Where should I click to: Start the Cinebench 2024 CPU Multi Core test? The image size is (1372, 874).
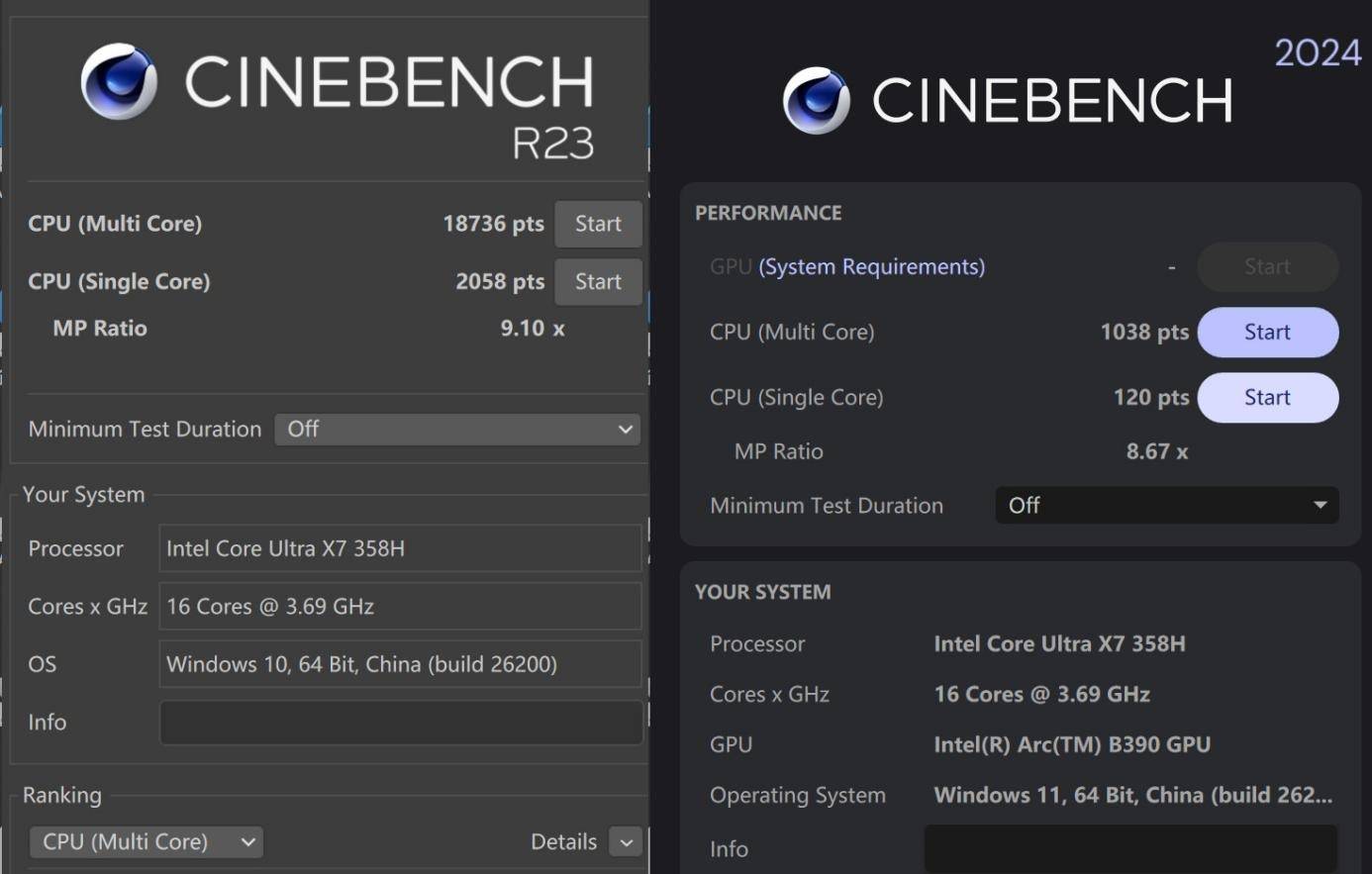point(1268,332)
